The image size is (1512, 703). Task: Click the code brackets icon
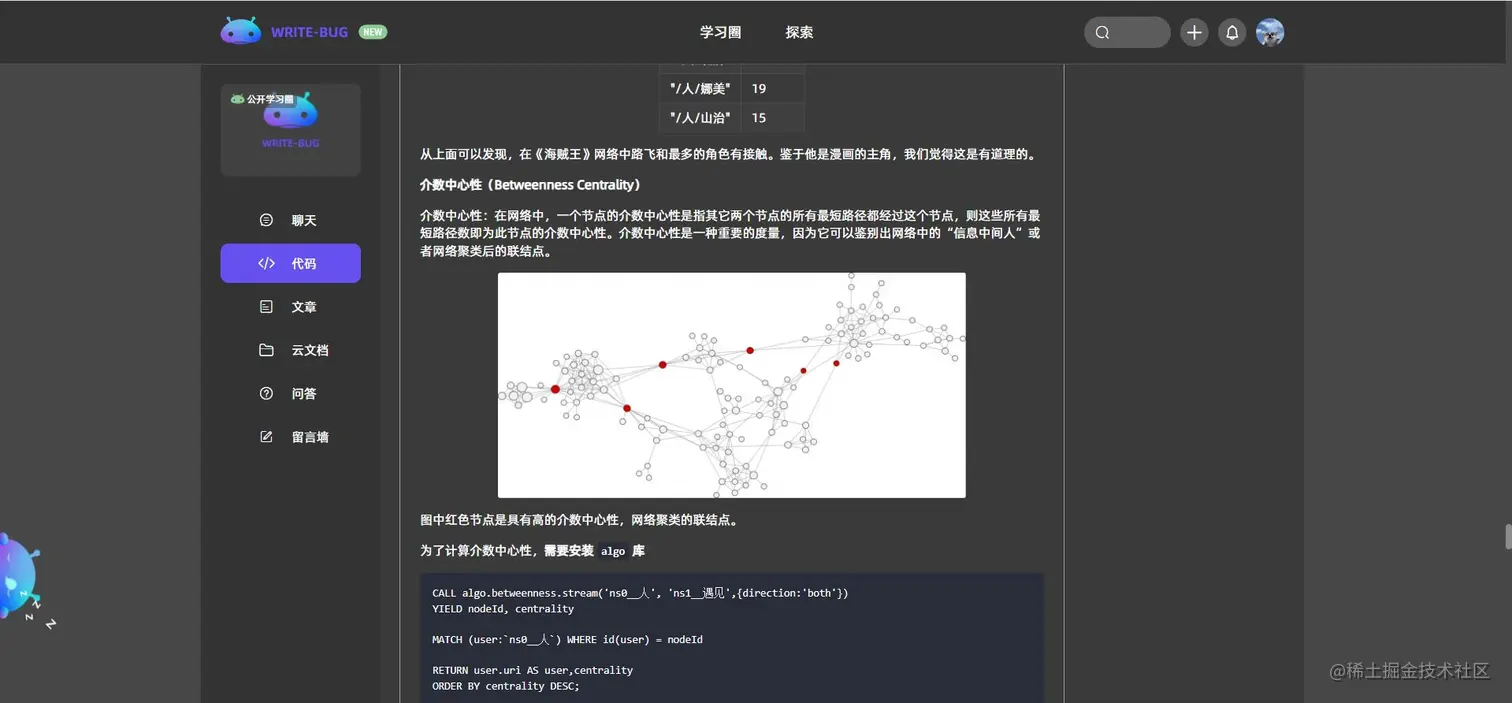[x=266, y=263]
